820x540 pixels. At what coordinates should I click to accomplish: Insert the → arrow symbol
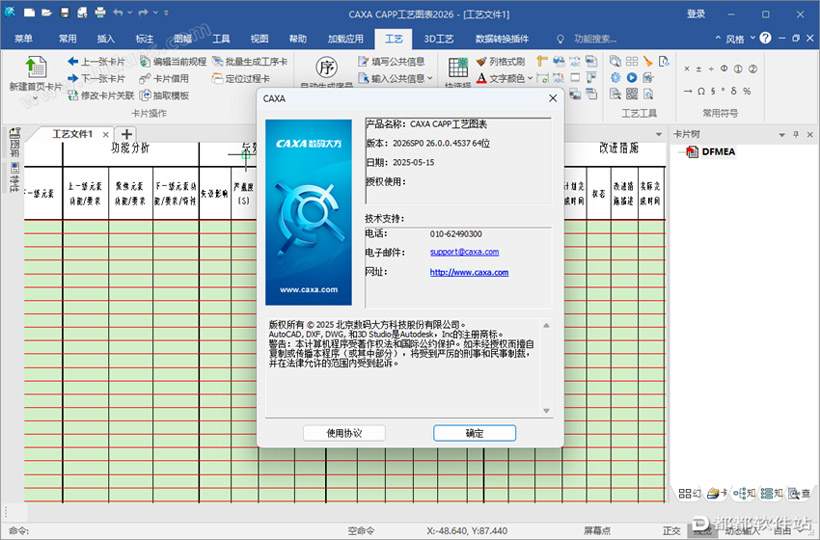687,91
